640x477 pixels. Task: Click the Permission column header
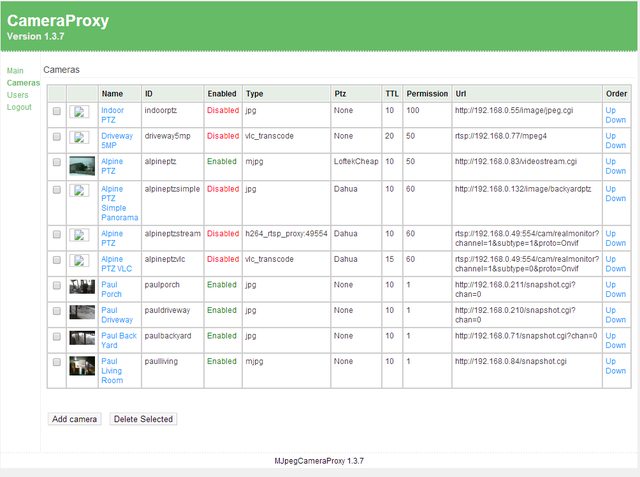[x=427, y=94]
